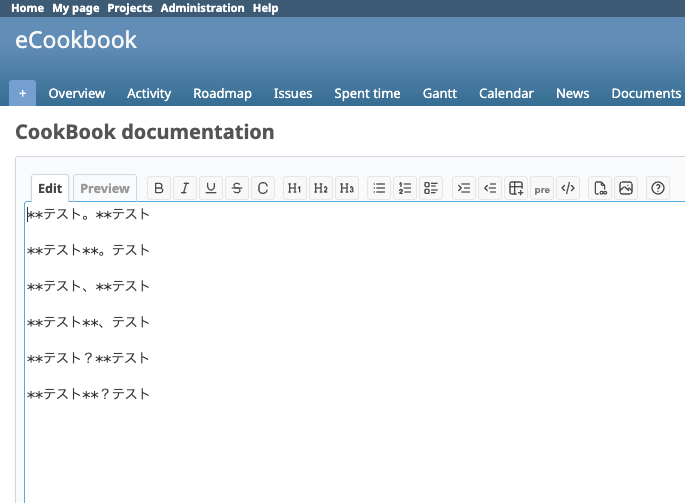
Task: Apply italic formatting
Action: coord(185,188)
